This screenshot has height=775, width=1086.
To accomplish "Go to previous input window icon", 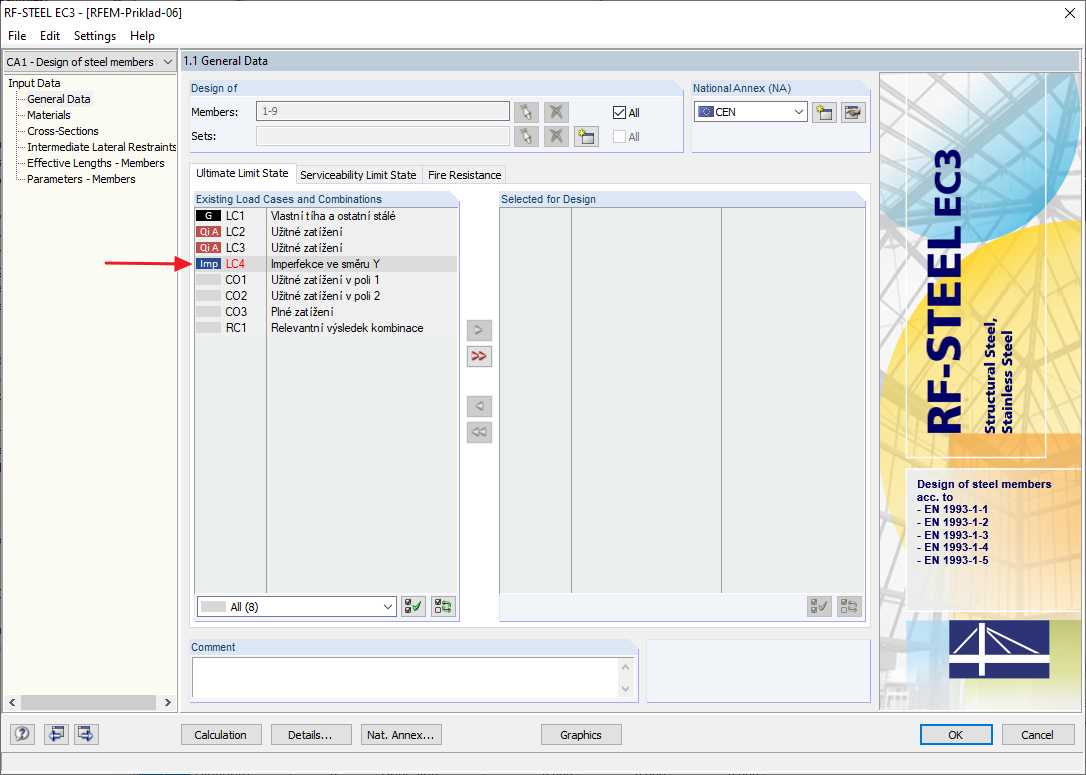I will (x=56, y=734).
